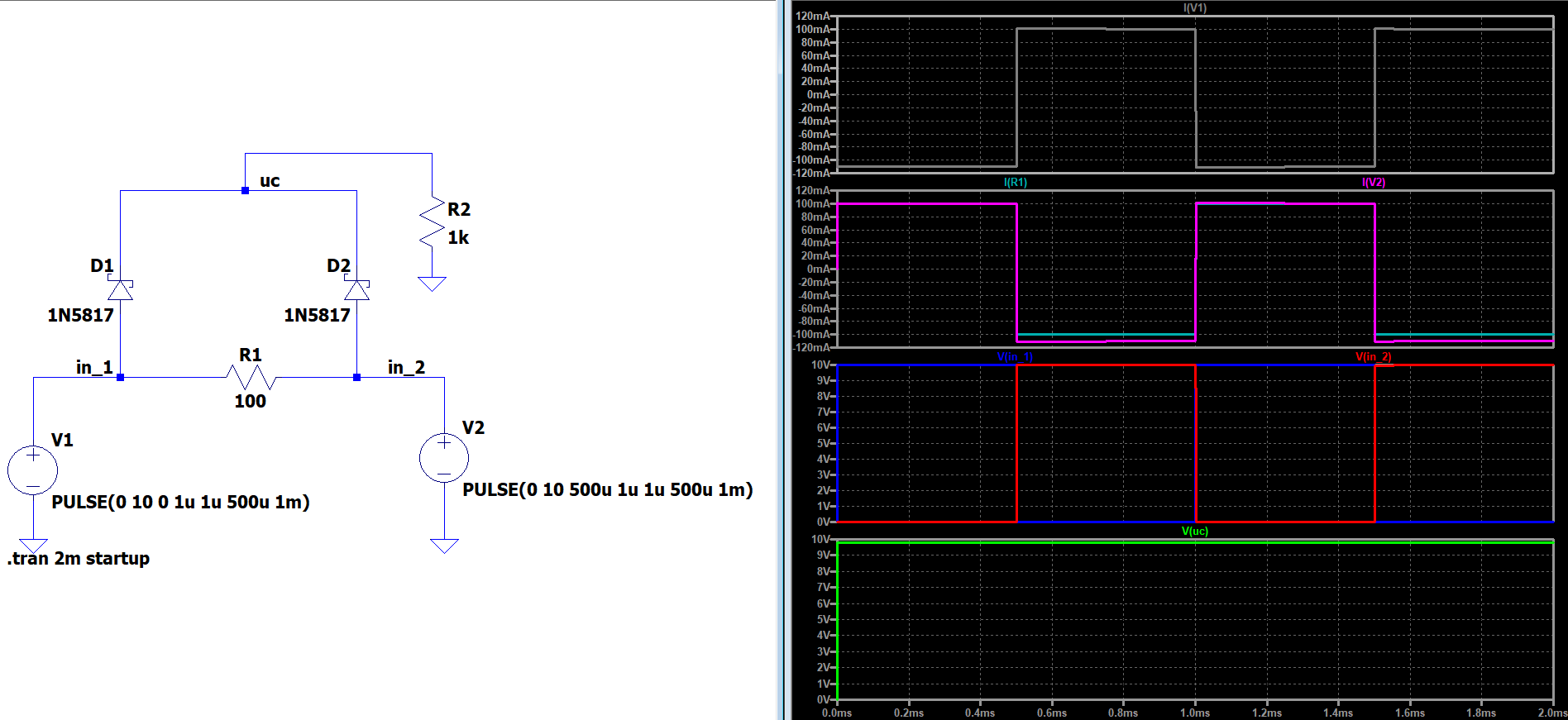Select the I(R1) trace label

(1016, 182)
